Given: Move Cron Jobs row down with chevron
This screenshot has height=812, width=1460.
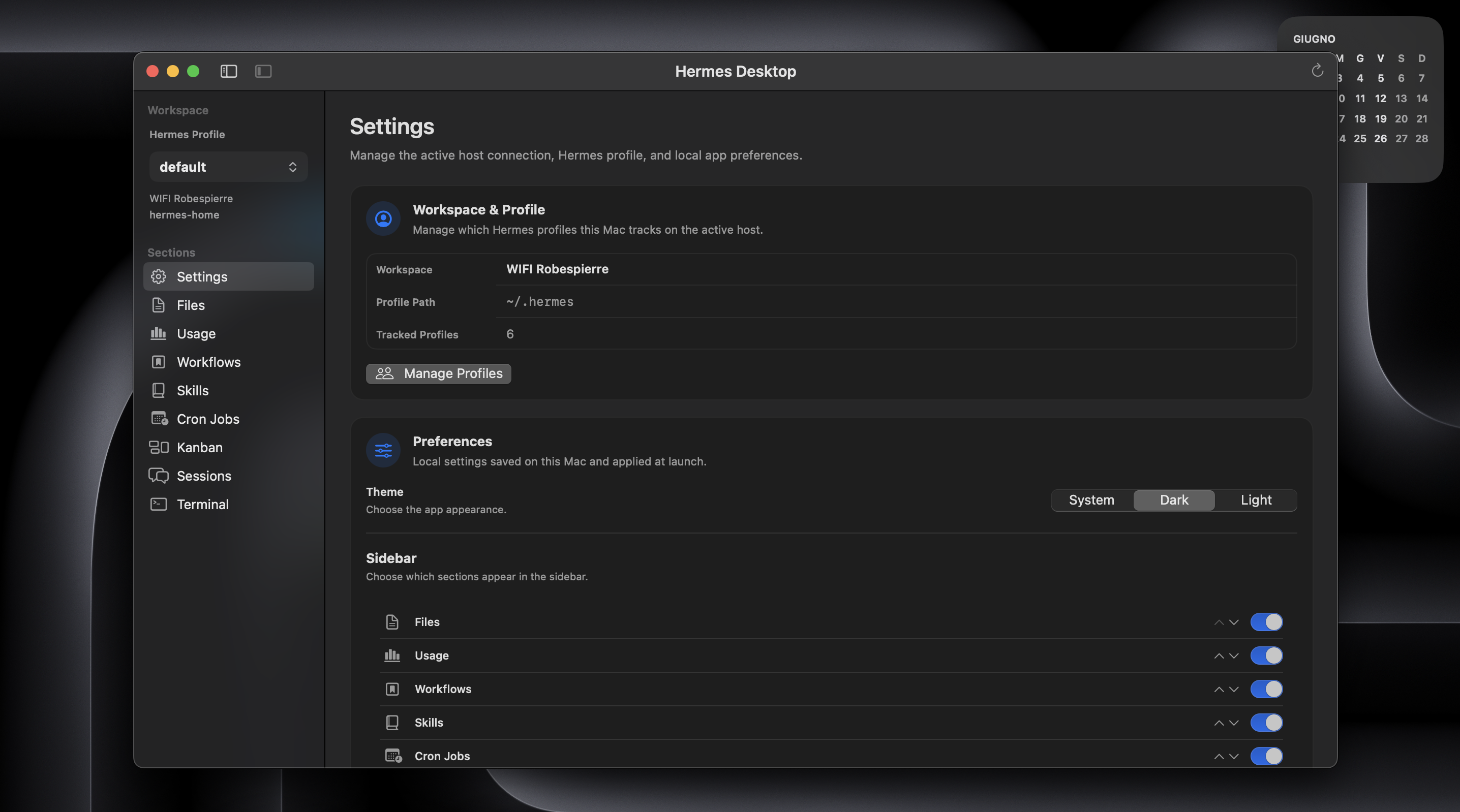Looking at the screenshot, I should pos(1234,757).
